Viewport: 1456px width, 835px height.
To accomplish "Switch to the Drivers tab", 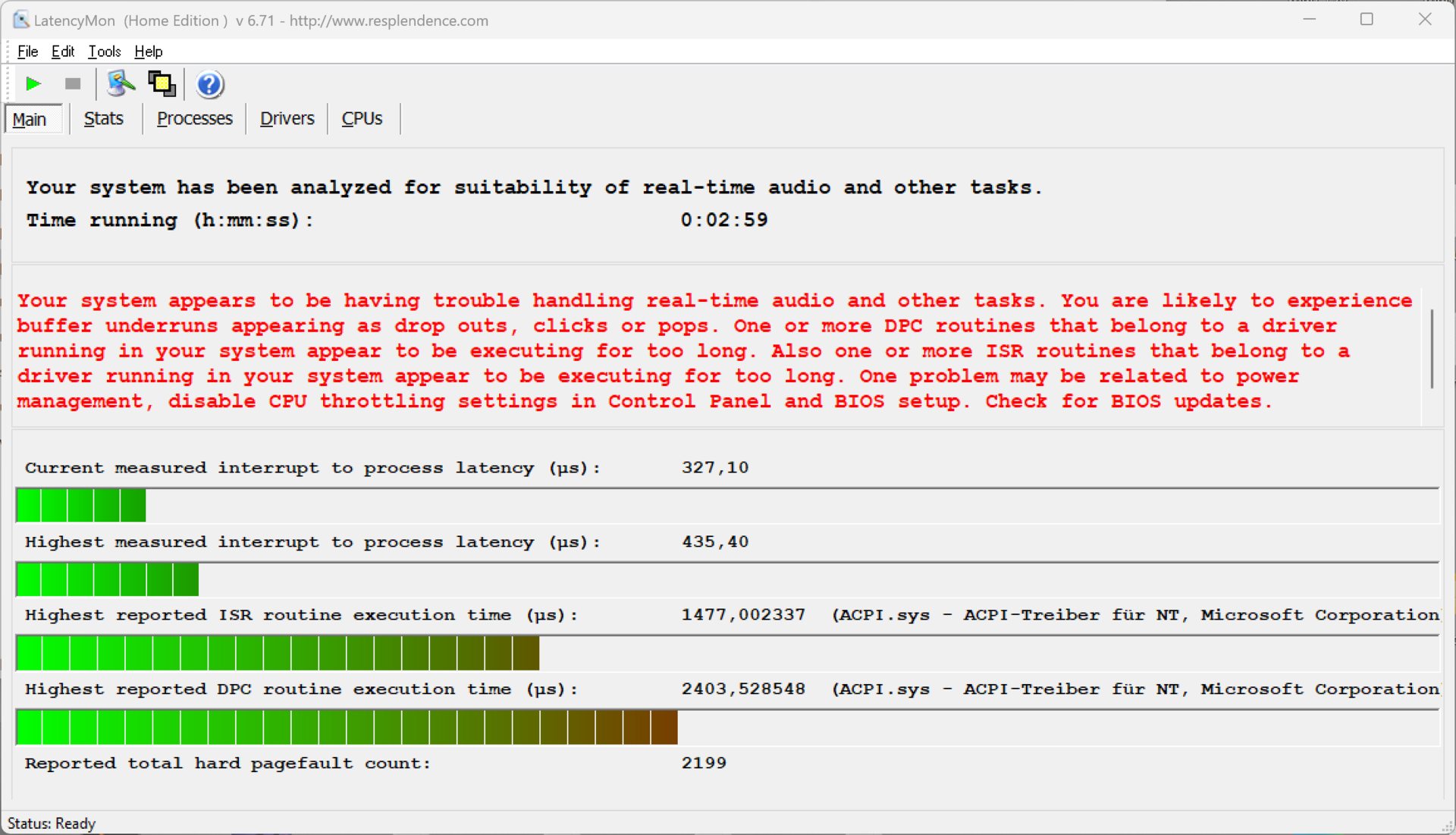I will pyautogui.click(x=287, y=118).
